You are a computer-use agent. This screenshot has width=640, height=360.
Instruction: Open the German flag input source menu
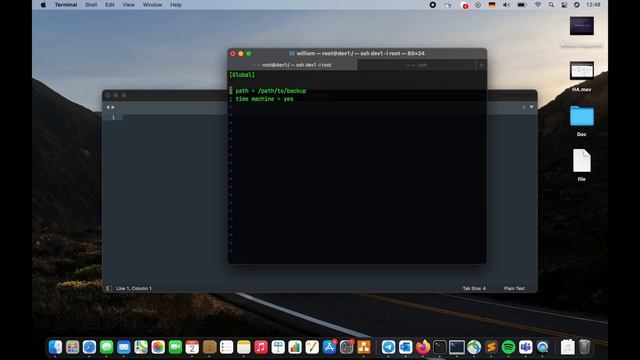point(492,5)
